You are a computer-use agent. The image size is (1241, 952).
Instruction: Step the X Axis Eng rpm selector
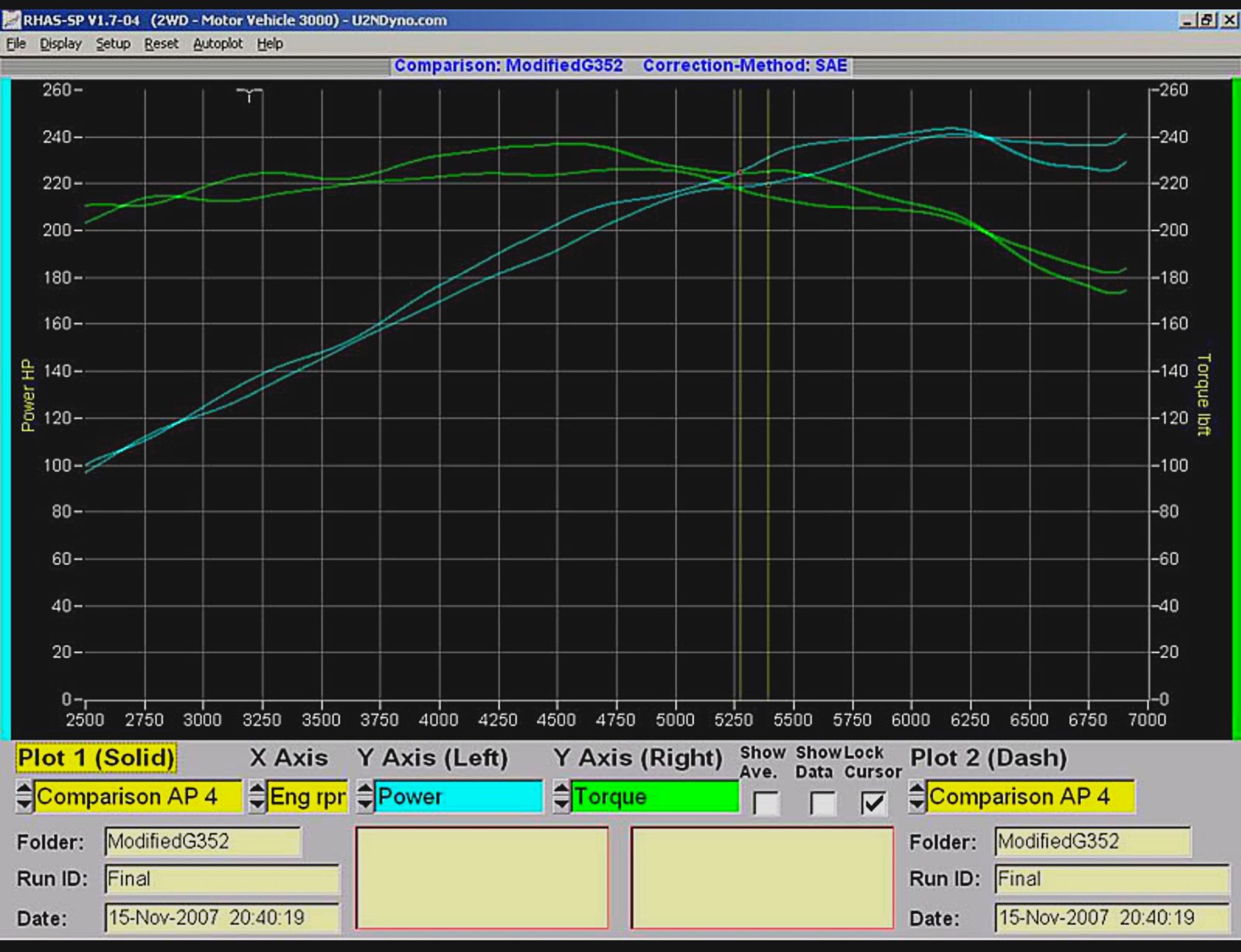[258, 796]
